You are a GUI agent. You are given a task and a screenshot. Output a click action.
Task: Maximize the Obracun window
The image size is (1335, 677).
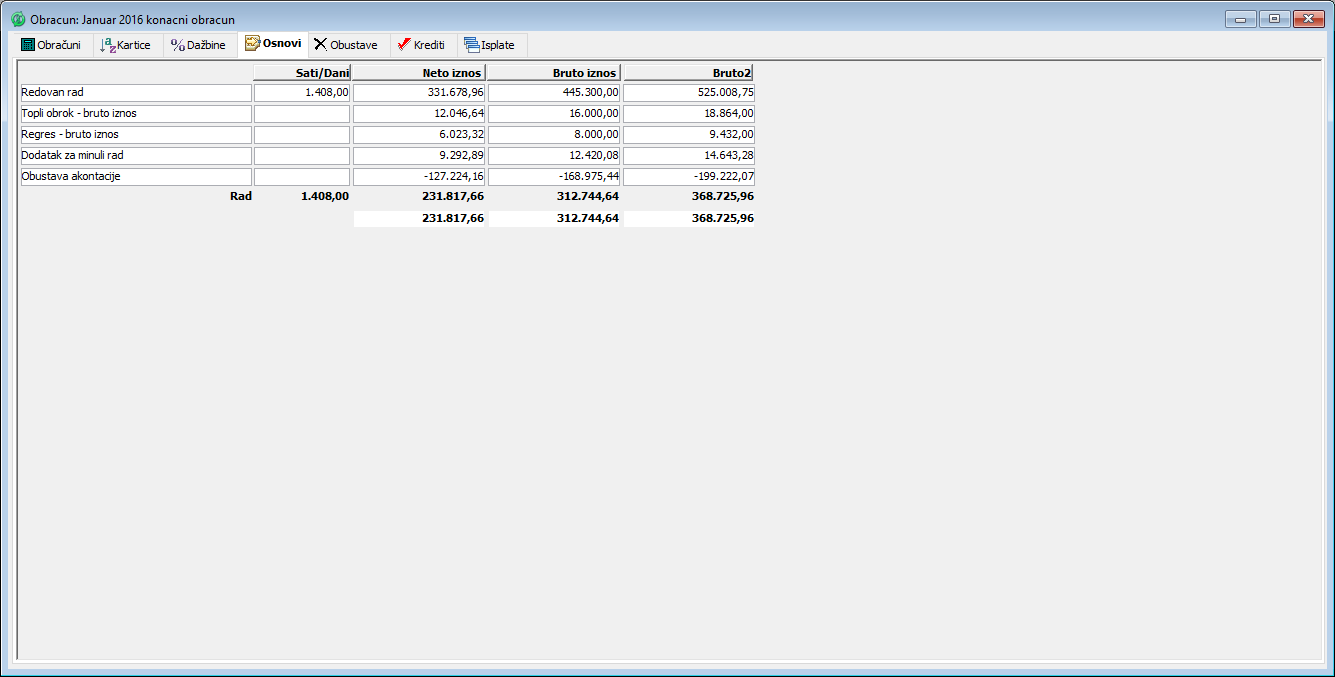(x=1274, y=19)
